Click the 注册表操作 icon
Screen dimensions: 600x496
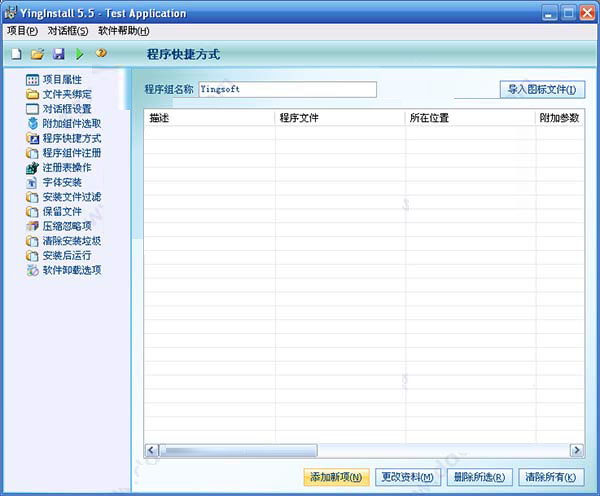point(33,167)
